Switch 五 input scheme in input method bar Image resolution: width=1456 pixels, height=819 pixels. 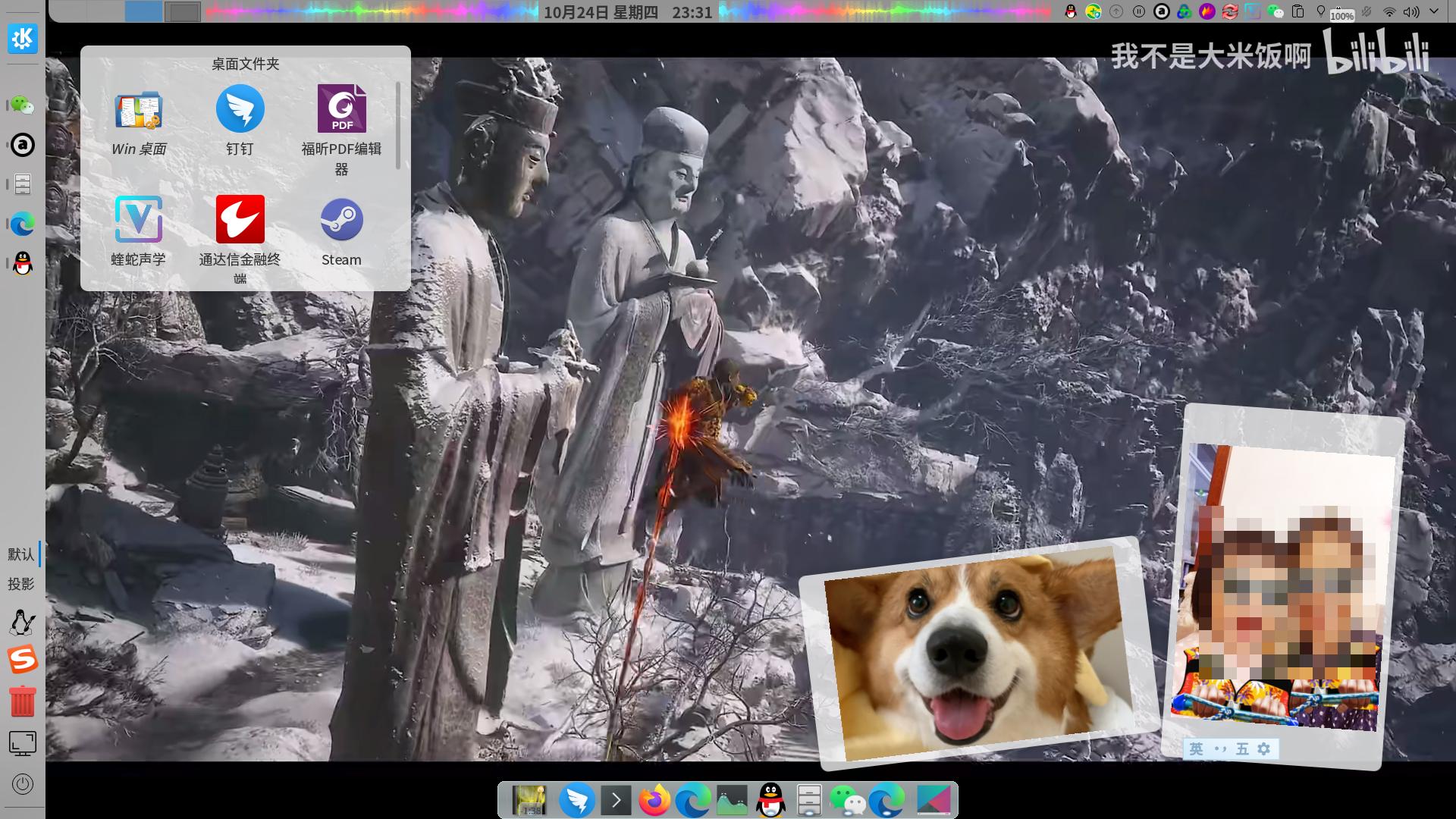click(x=1242, y=749)
